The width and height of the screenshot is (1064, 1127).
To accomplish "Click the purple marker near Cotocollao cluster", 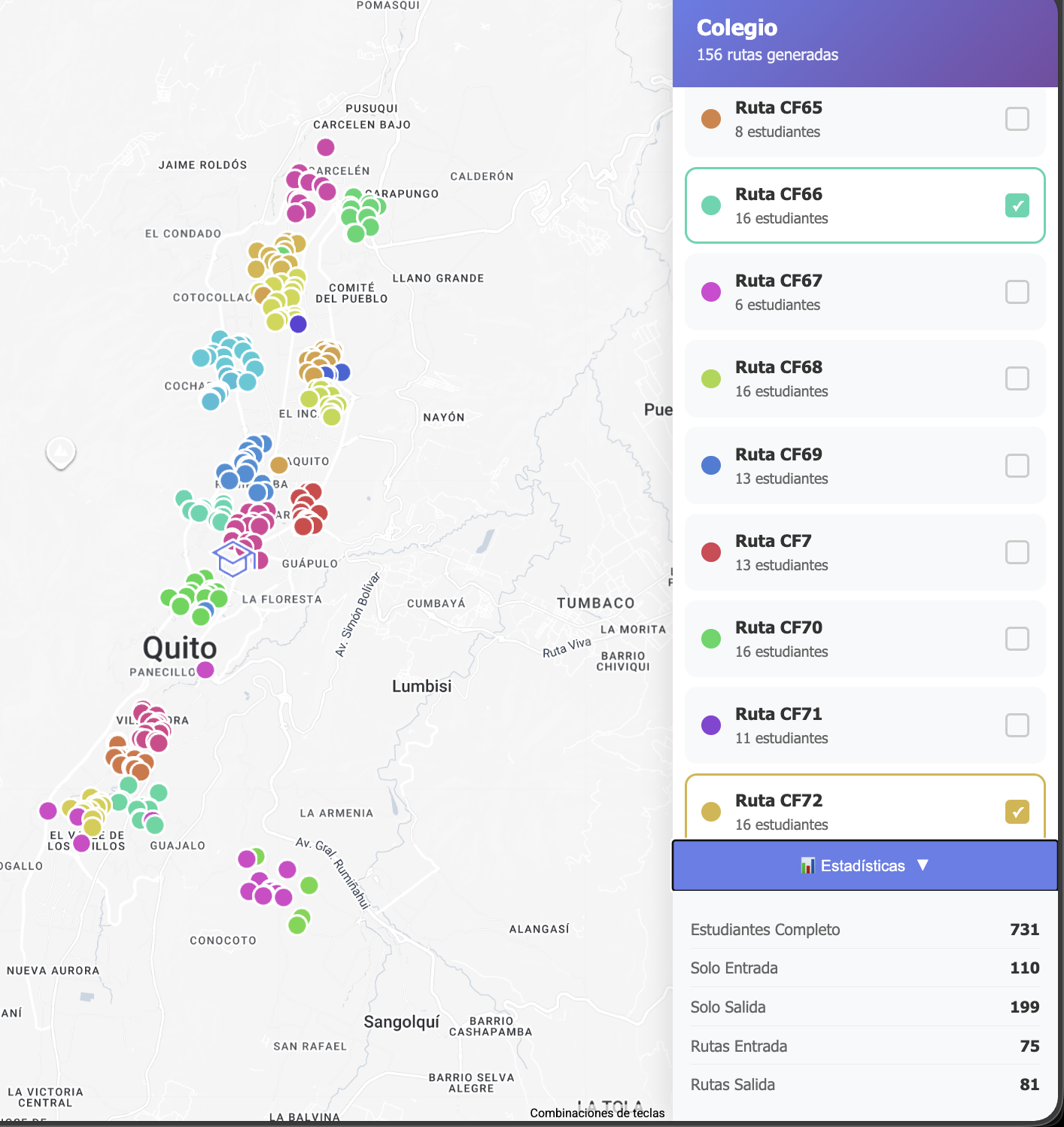I will [298, 324].
